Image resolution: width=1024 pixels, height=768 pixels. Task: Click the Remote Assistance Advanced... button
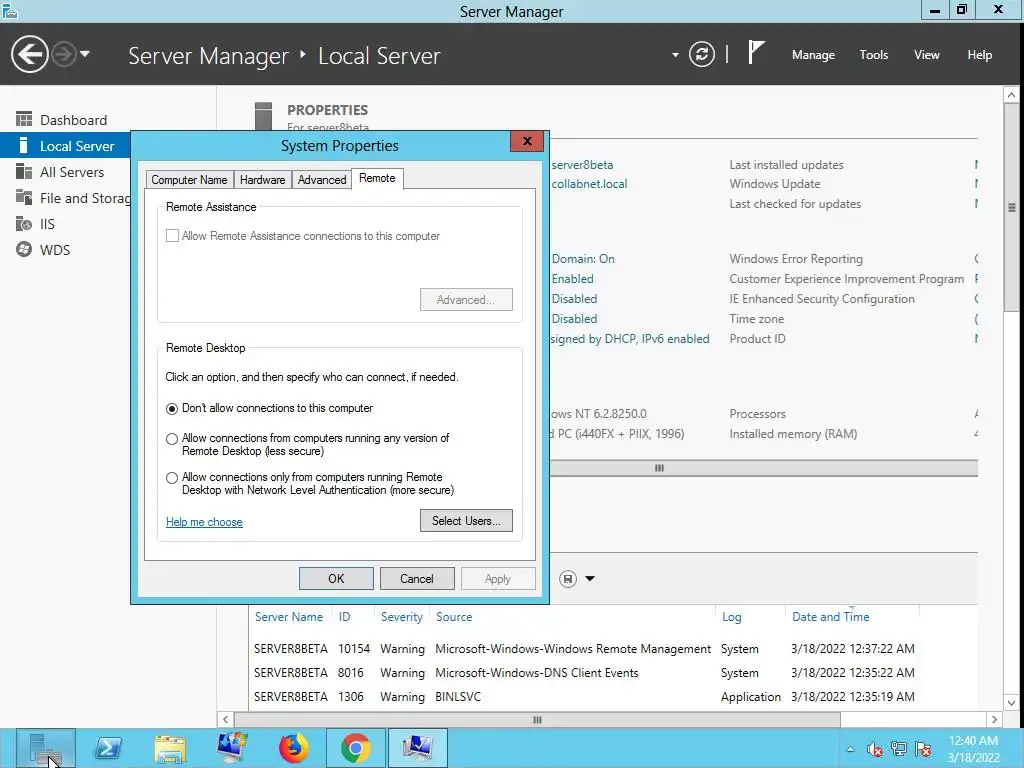tap(466, 300)
